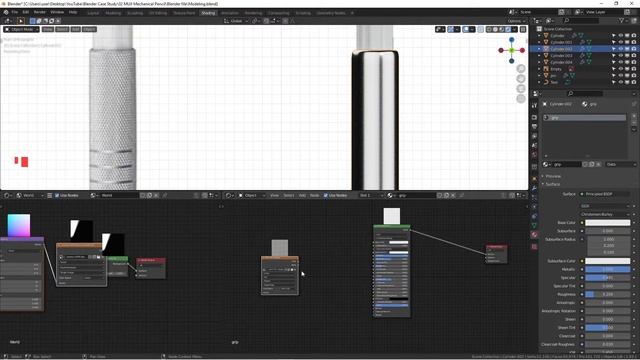
Task: Open the Object Data green triangle tab
Action: (x=534, y=225)
